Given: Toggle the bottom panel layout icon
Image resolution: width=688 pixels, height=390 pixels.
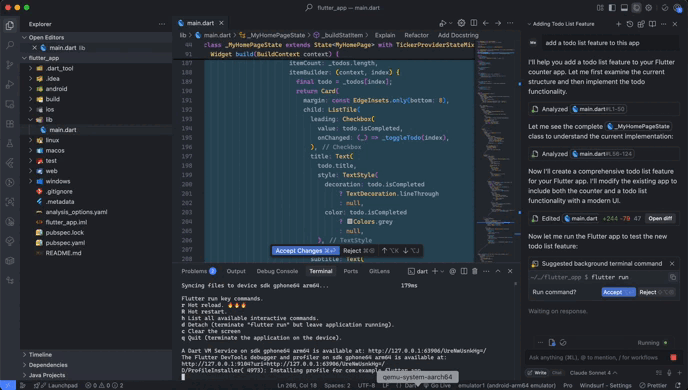Looking at the screenshot, I should point(624,7).
